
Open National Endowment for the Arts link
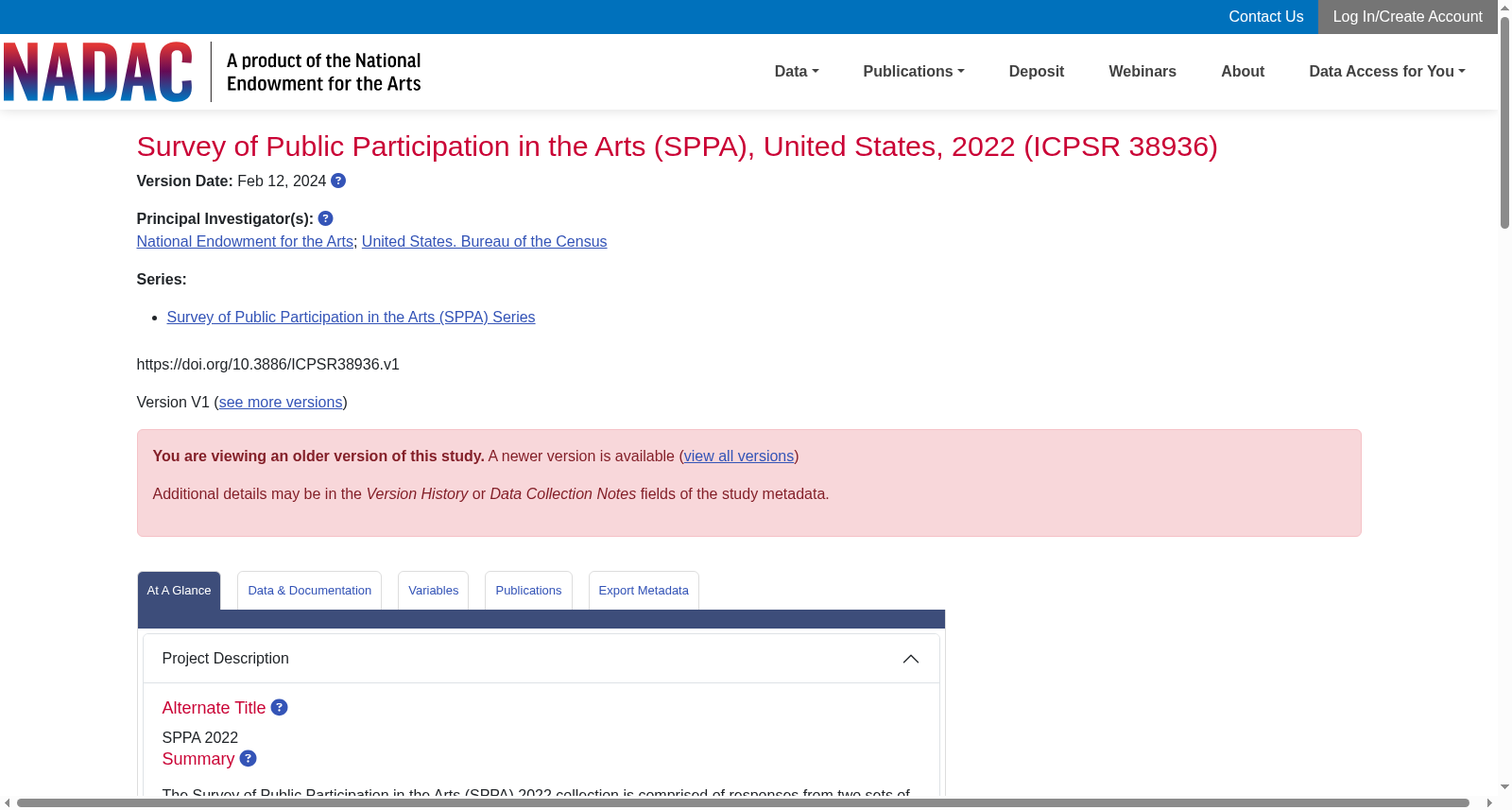point(245,242)
